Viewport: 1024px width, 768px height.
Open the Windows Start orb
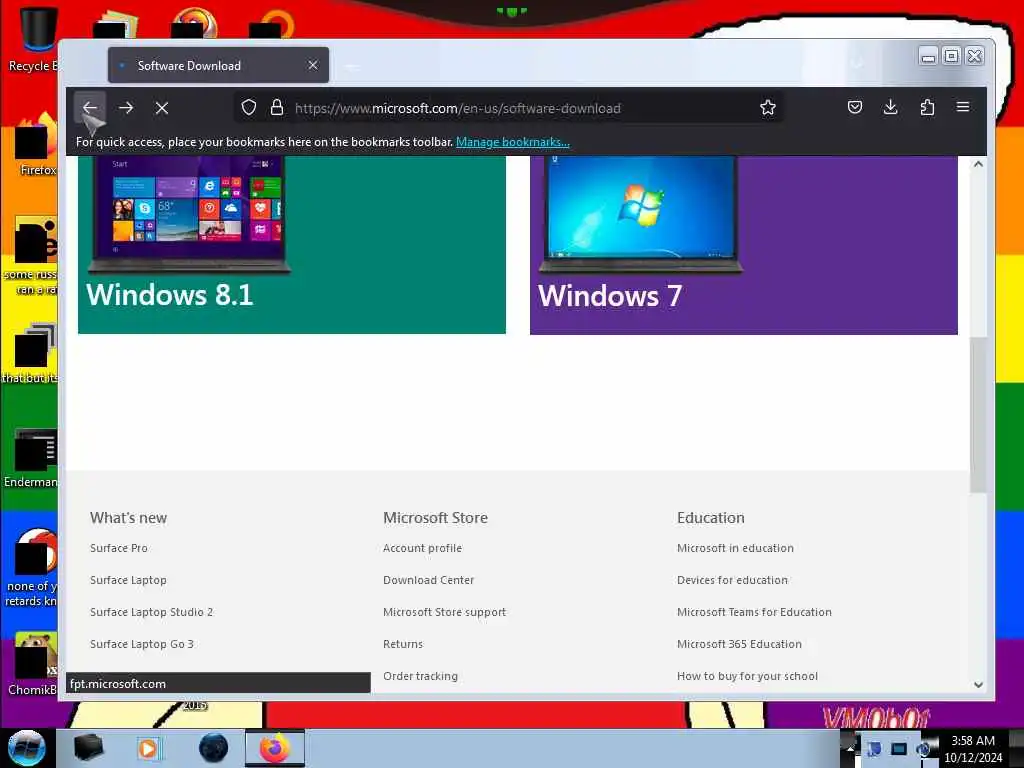point(27,748)
